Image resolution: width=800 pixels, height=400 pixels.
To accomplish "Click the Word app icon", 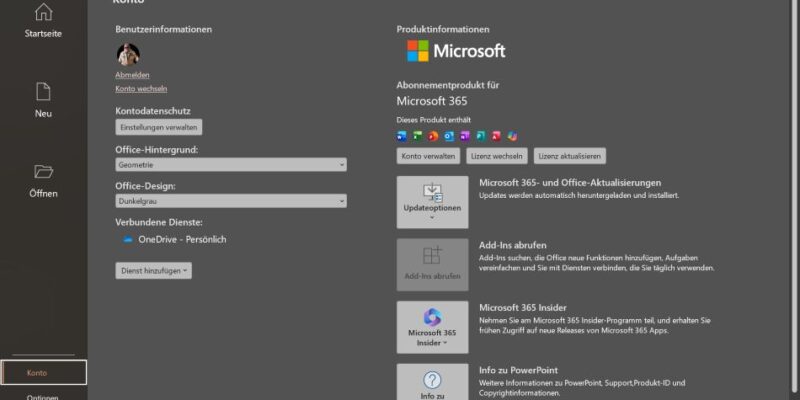I will (402, 136).
